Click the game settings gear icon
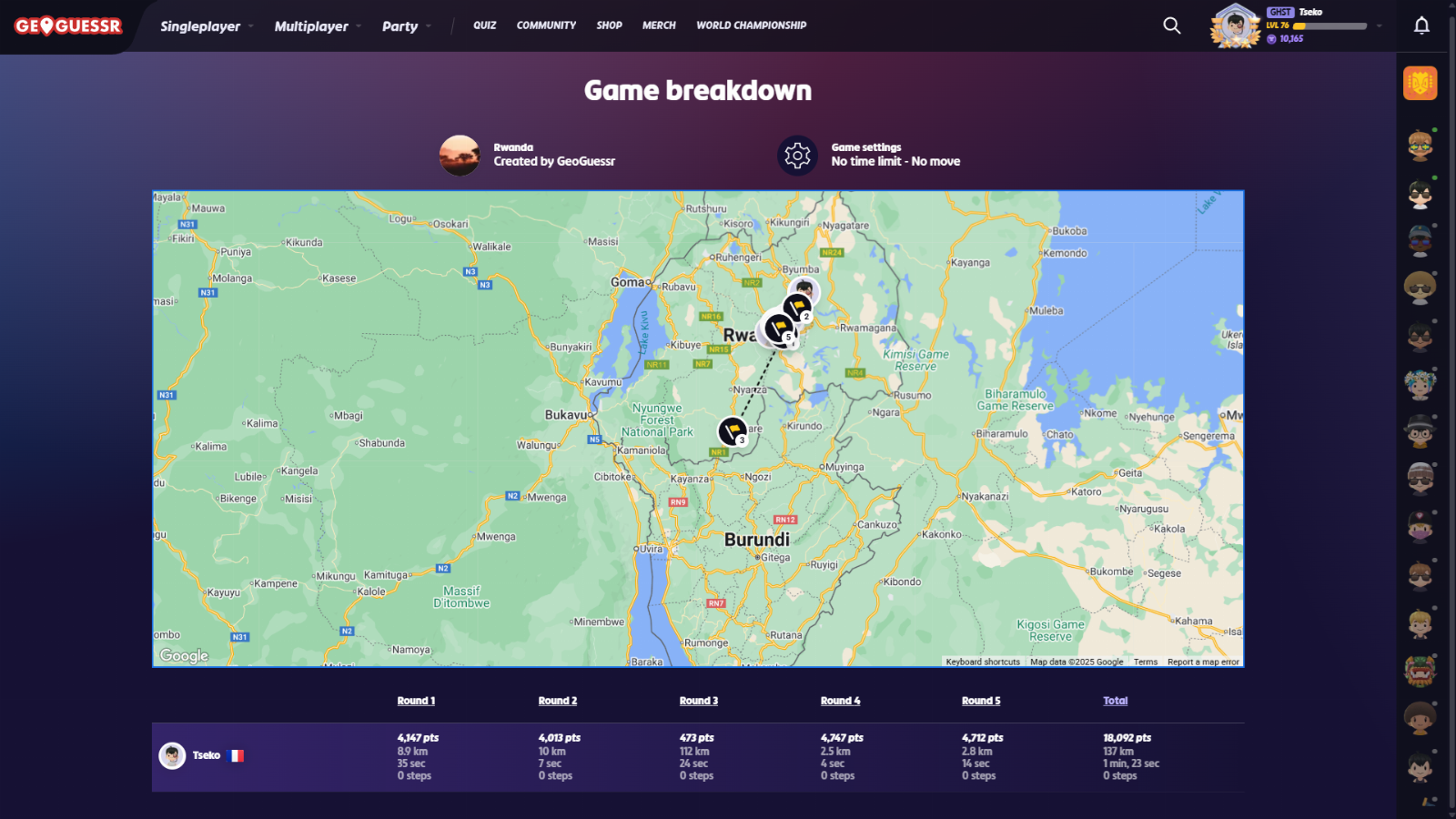 pyautogui.click(x=797, y=156)
